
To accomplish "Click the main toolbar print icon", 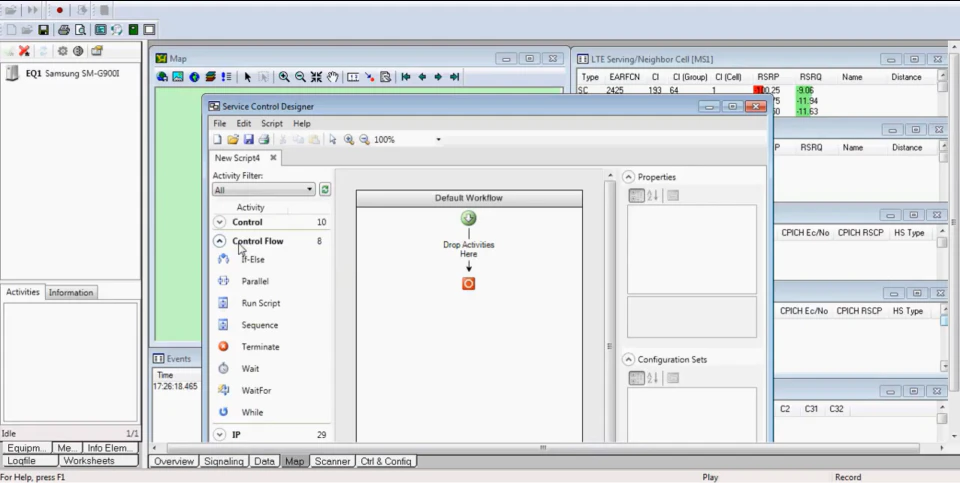I will click(63, 29).
